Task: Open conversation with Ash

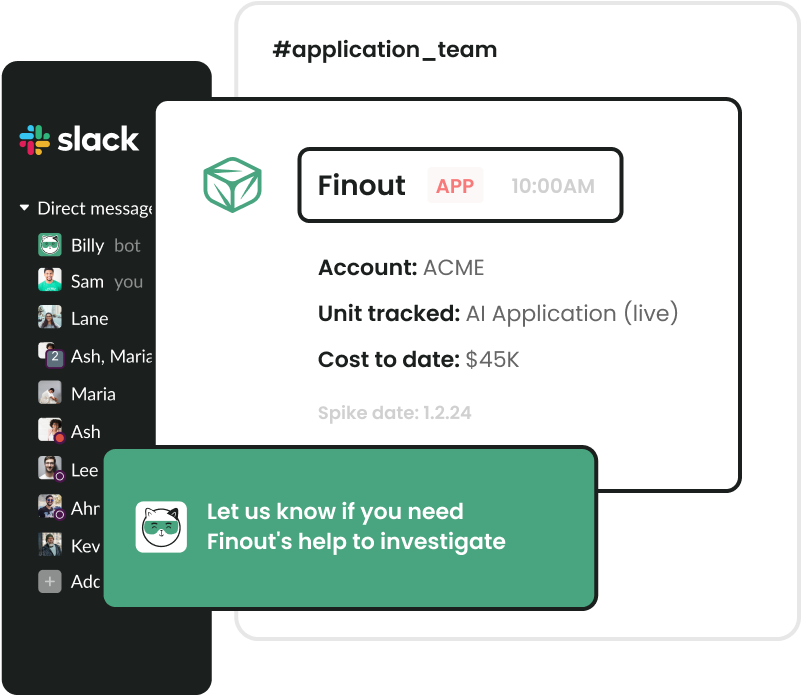Action: pos(85,432)
